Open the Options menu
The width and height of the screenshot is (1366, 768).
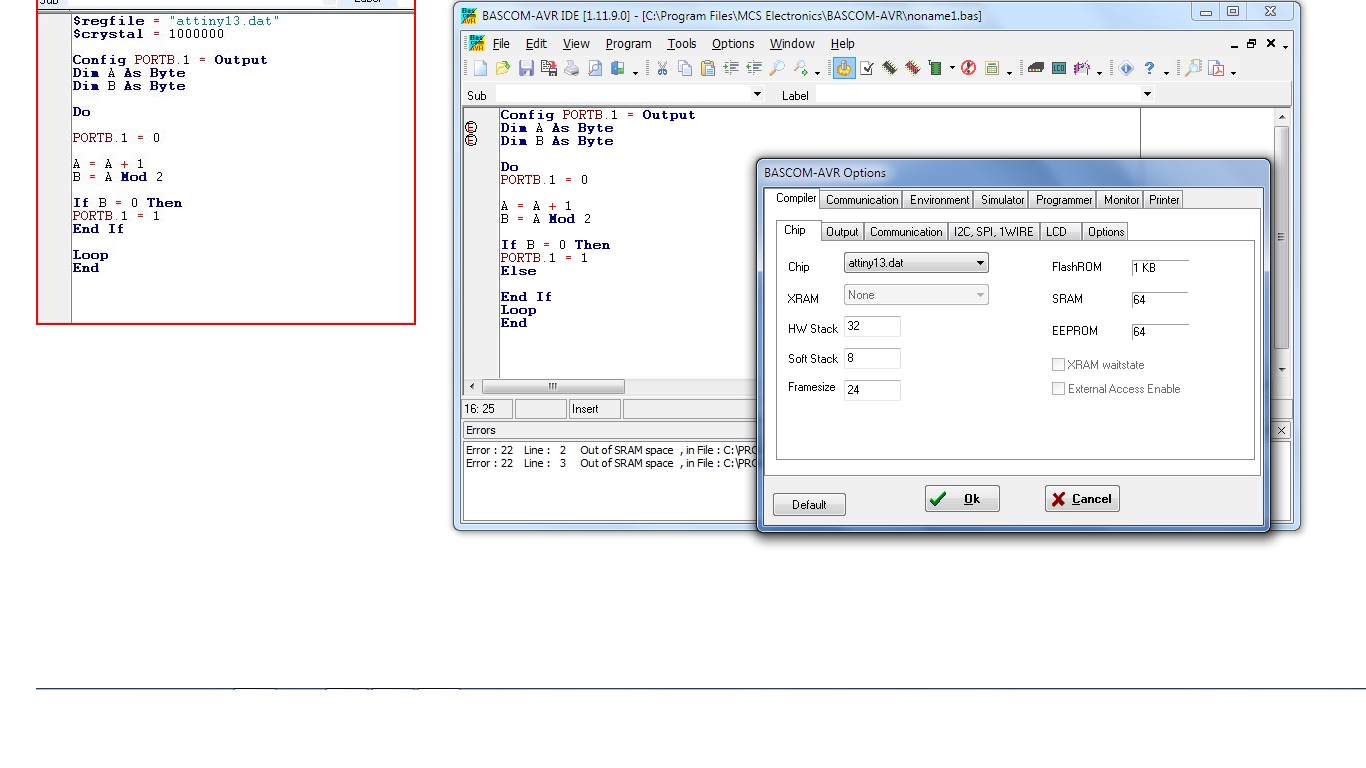(733, 44)
